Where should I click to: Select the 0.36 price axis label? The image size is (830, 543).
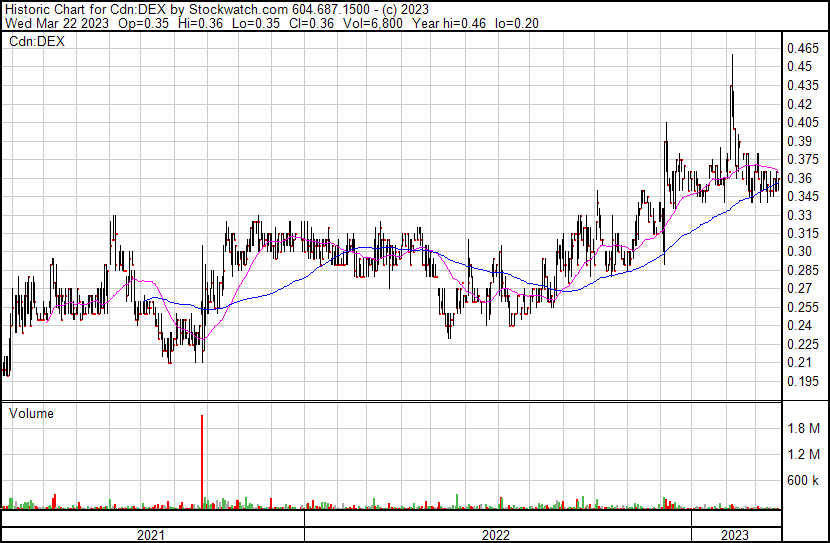(x=799, y=178)
